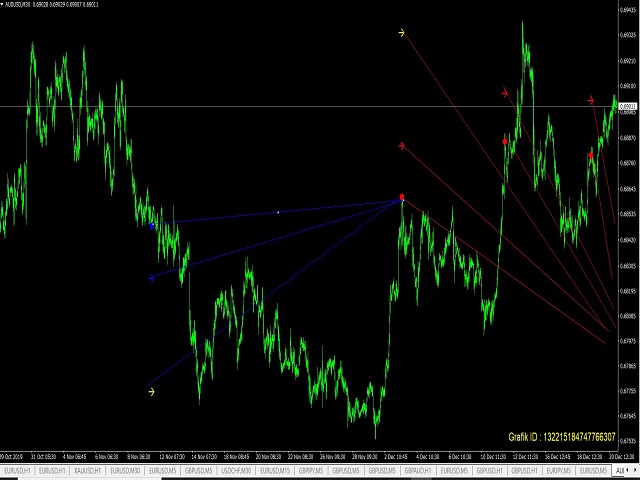Click the '4 Nov 06:45' time label
This screenshot has height=480, width=640.
74,456
